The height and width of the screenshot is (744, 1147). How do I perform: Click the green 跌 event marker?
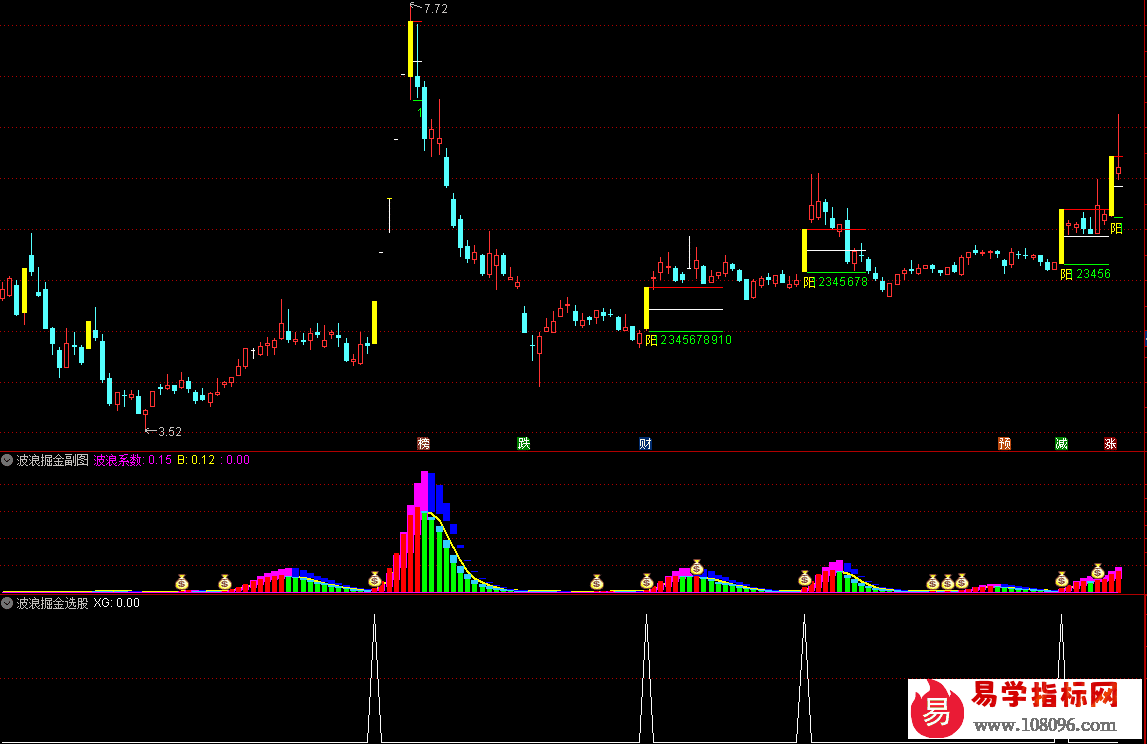[523, 443]
